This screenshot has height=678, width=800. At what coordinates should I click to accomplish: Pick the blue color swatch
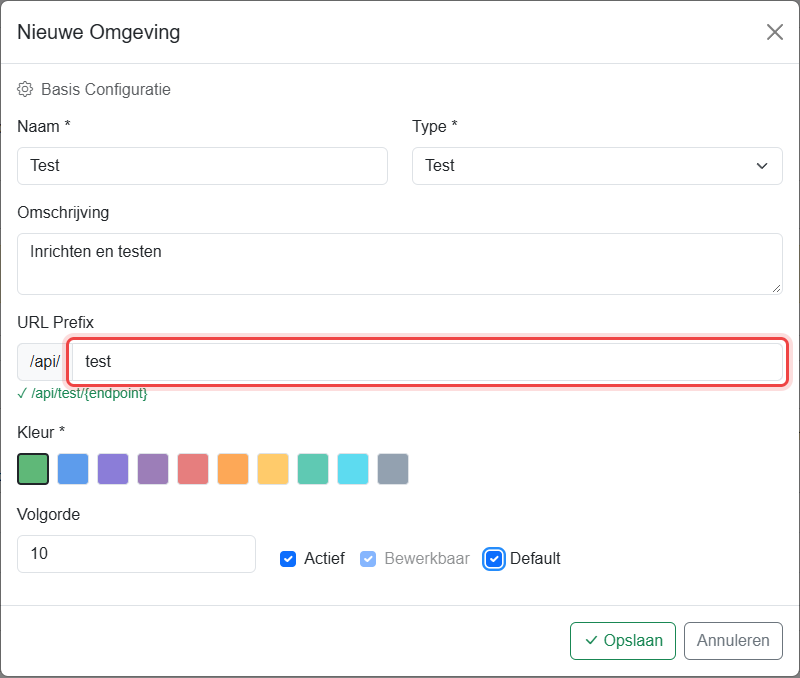point(73,468)
